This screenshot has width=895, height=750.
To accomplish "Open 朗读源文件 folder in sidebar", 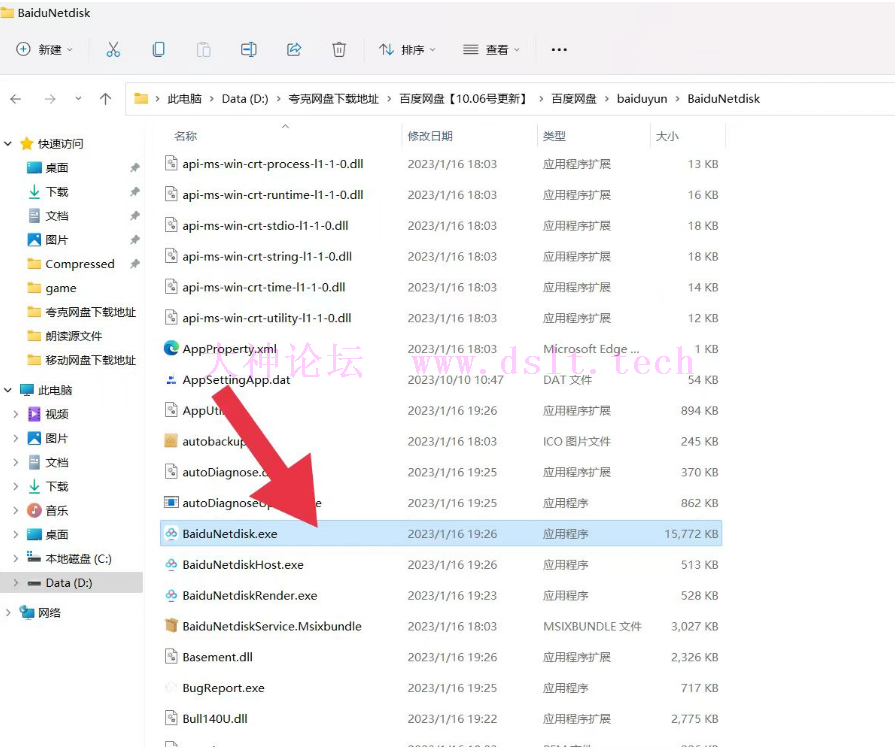I will [64, 336].
